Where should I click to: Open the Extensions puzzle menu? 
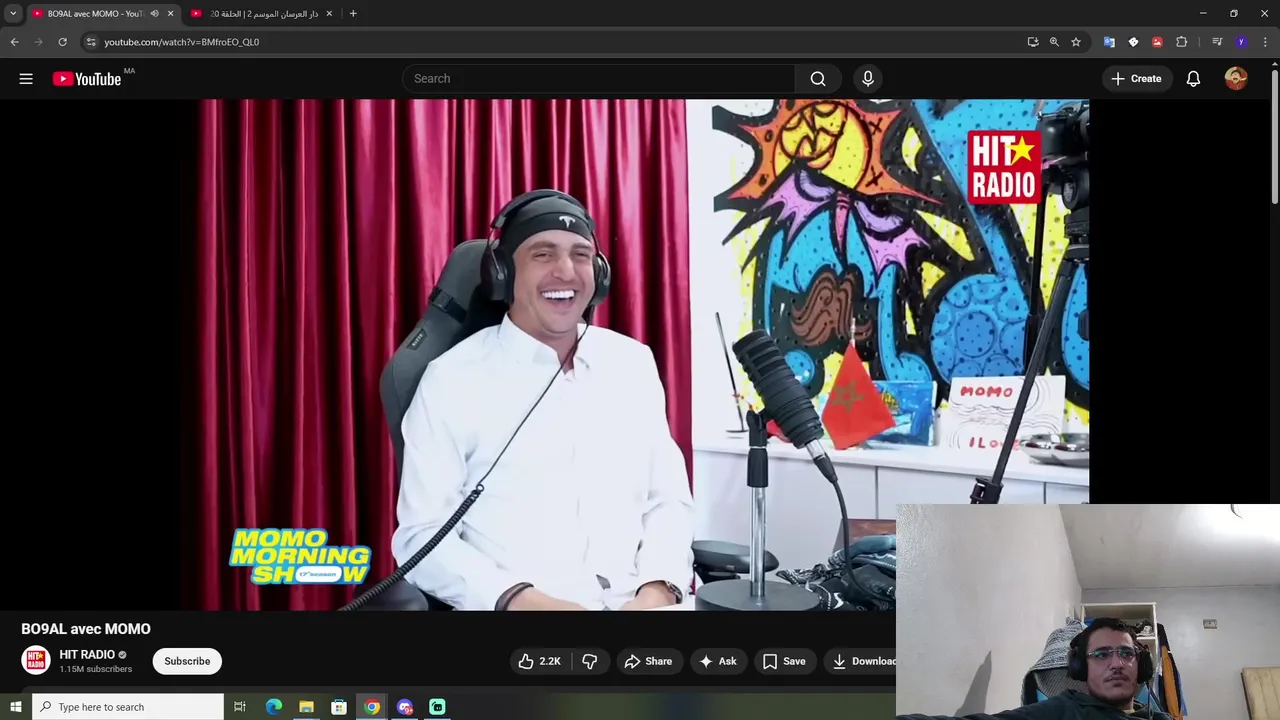tap(1182, 42)
